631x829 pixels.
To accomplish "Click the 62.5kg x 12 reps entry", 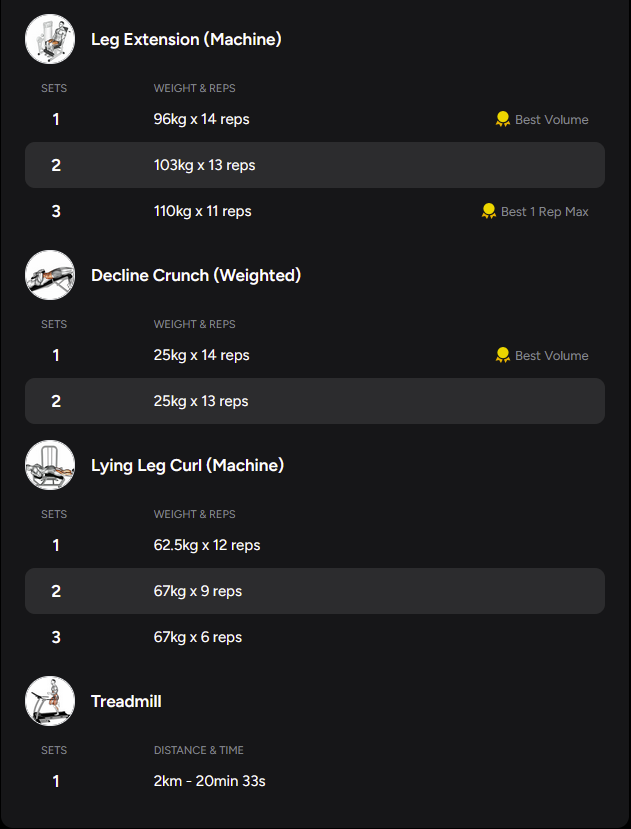I will tap(207, 545).
